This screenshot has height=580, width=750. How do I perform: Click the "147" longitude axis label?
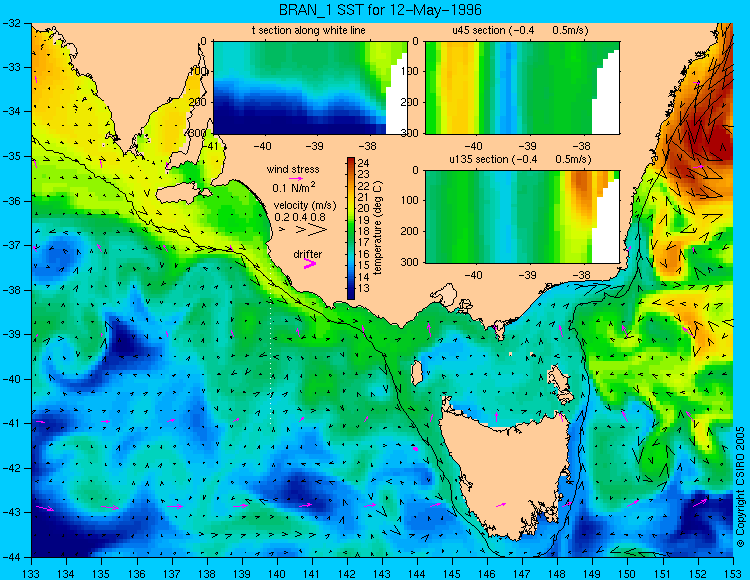(x=522, y=572)
